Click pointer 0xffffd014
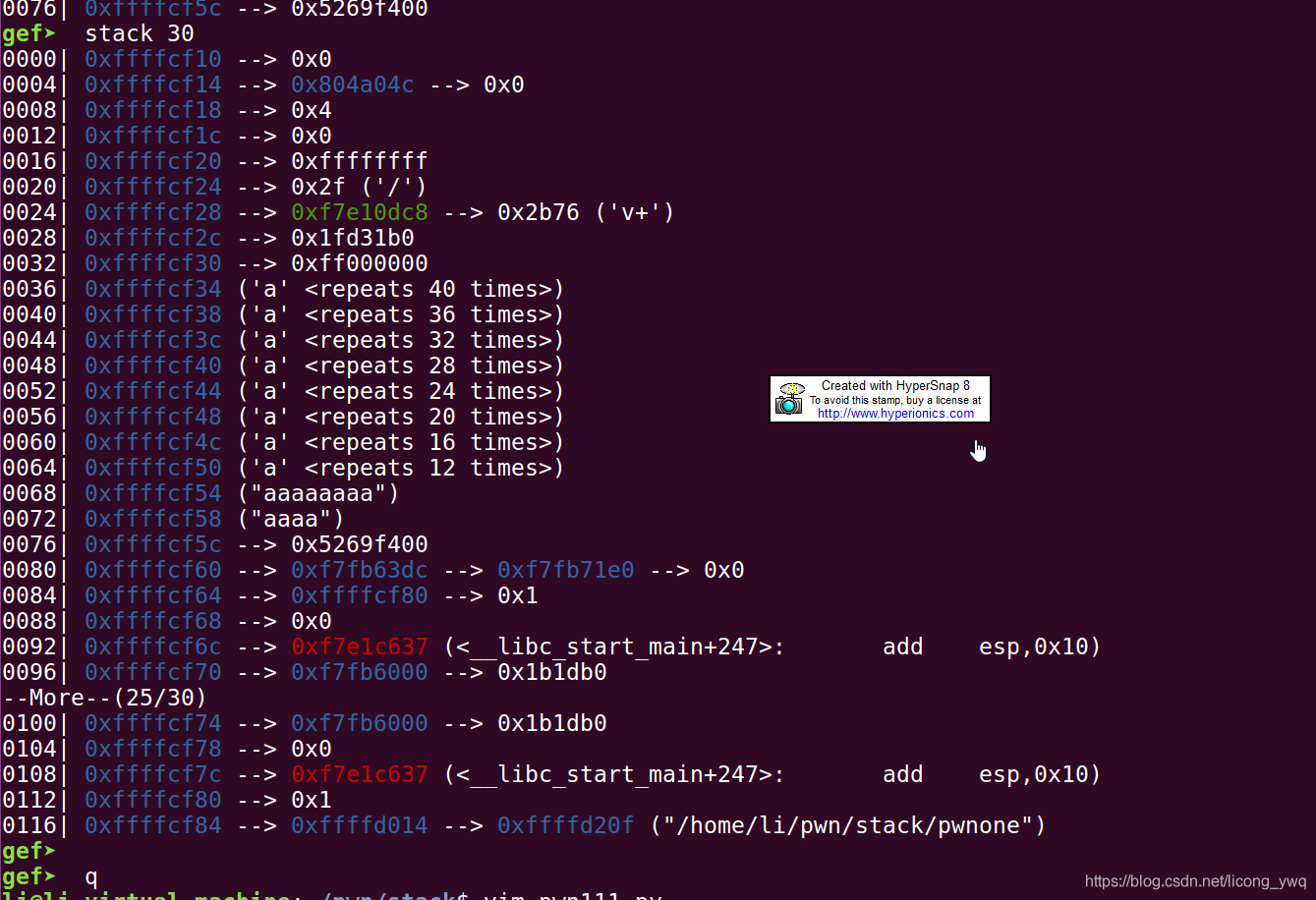The height and width of the screenshot is (900, 1316). 360,825
